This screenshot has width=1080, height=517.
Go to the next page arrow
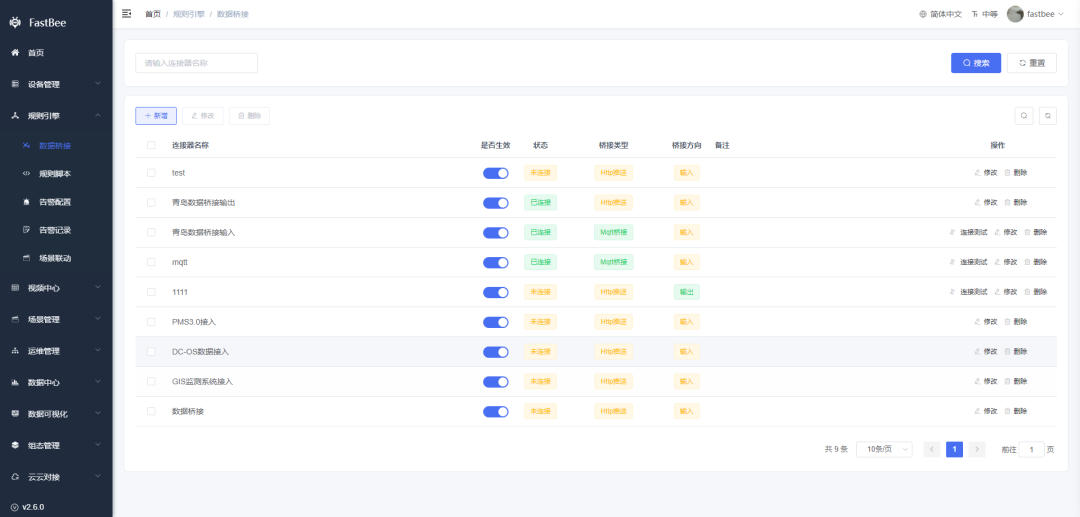977,450
